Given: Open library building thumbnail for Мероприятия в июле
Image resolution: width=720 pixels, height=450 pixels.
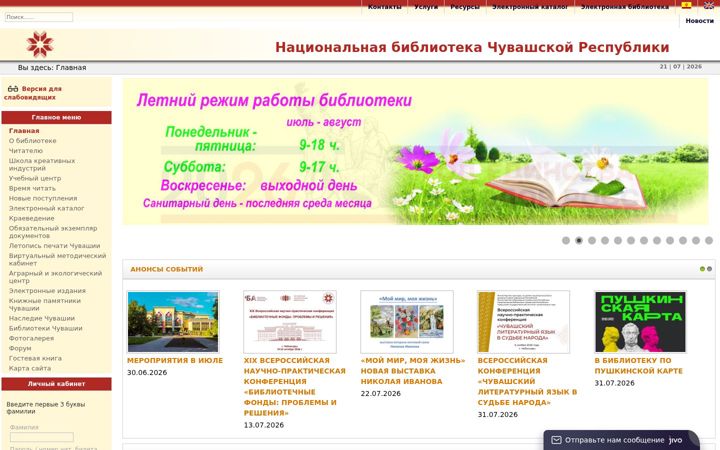Looking at the screenshot, I should [173, 322].
